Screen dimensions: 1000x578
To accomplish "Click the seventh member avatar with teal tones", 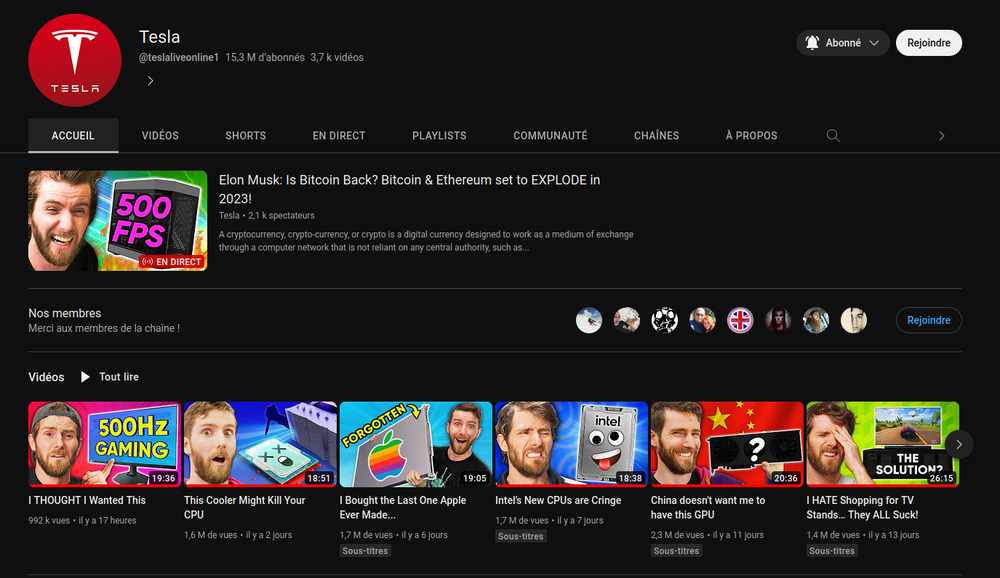I will (x=816, y=320).
